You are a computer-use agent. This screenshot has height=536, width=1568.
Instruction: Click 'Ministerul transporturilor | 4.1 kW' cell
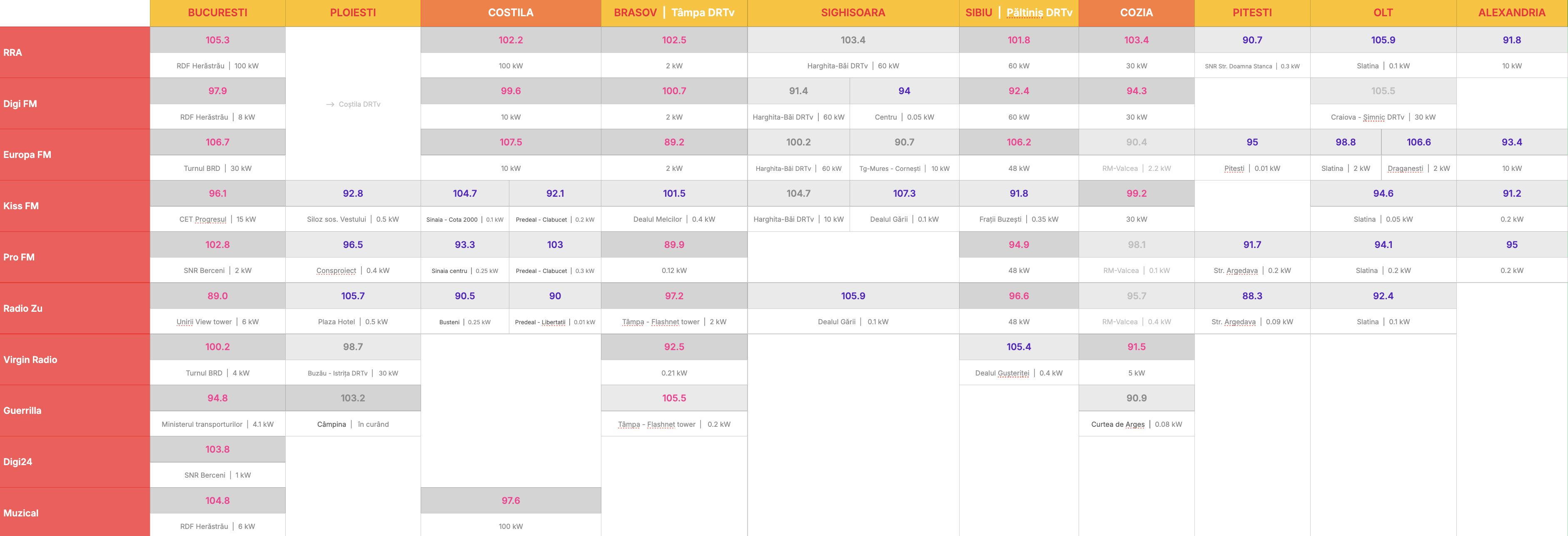(x=217, y=424)
